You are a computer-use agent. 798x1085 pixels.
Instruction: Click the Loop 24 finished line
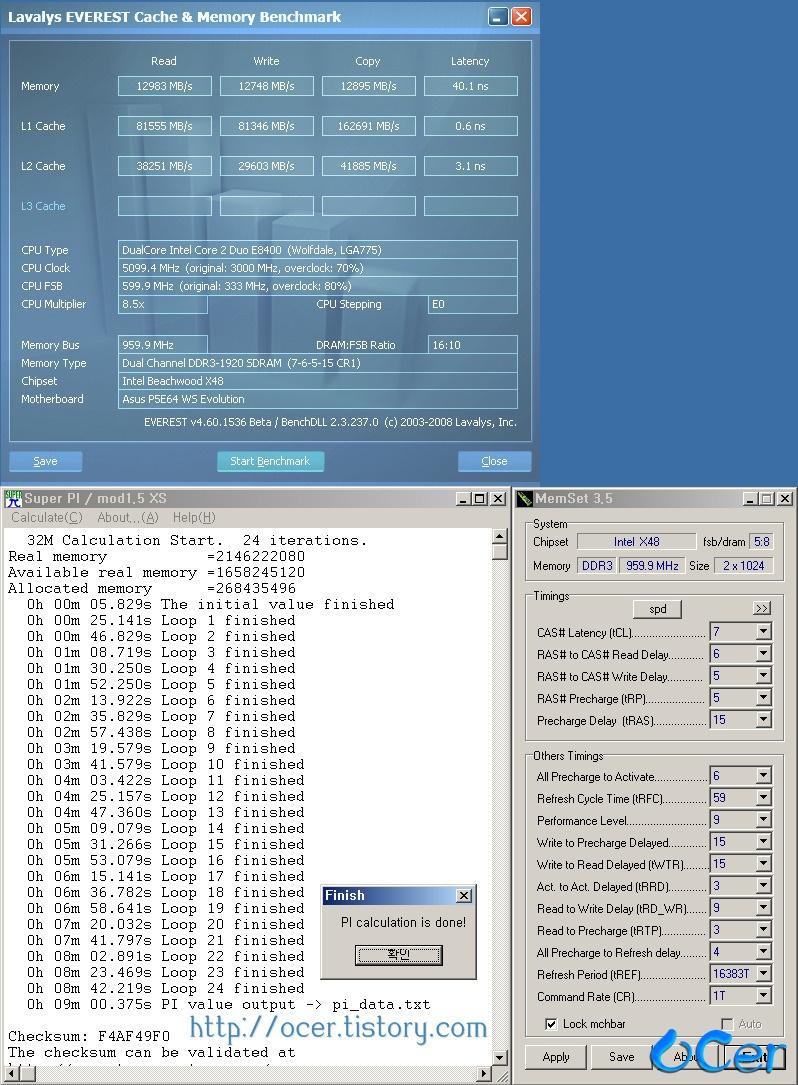(165, 988)
